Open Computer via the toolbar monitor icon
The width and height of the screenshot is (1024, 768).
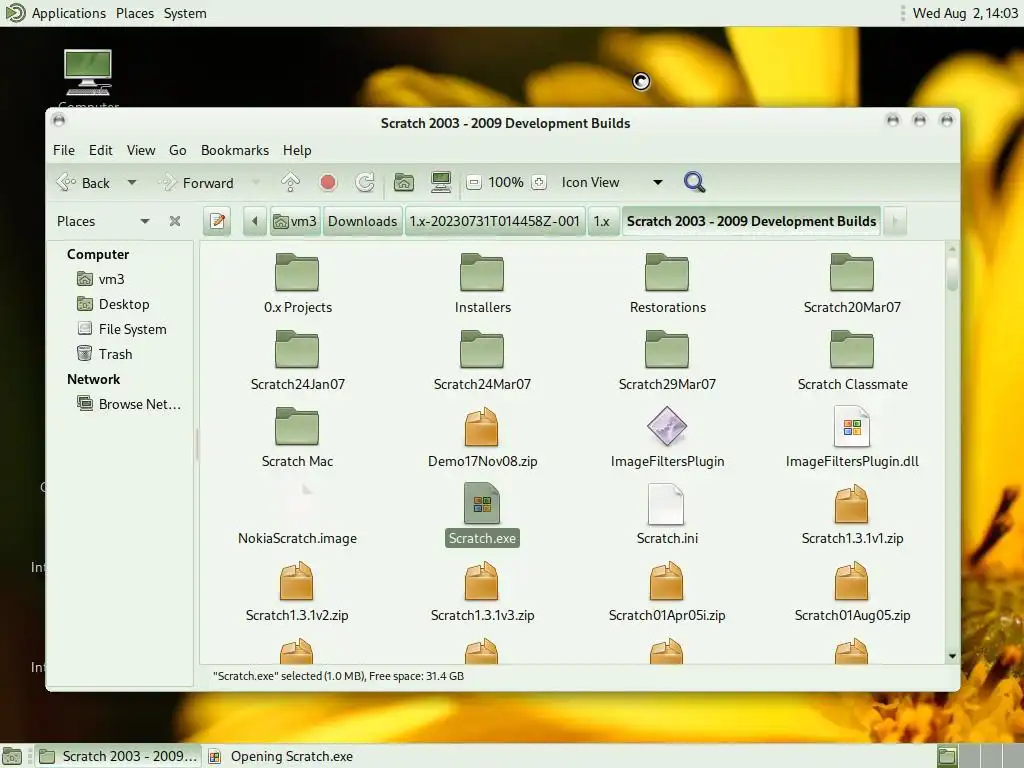441,182
